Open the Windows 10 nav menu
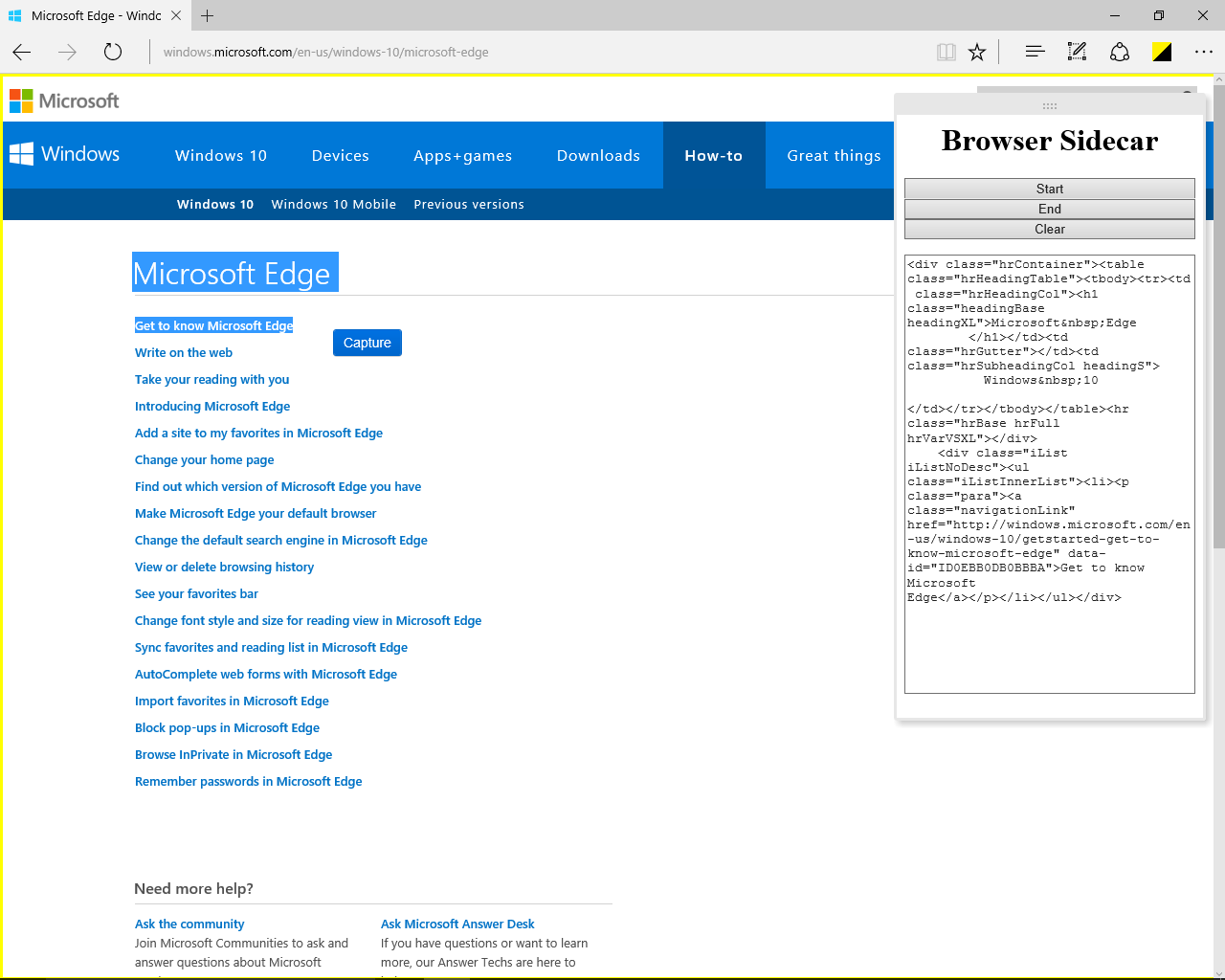The height and width of the screenshot is (980, 1225). tap(221, 155)
